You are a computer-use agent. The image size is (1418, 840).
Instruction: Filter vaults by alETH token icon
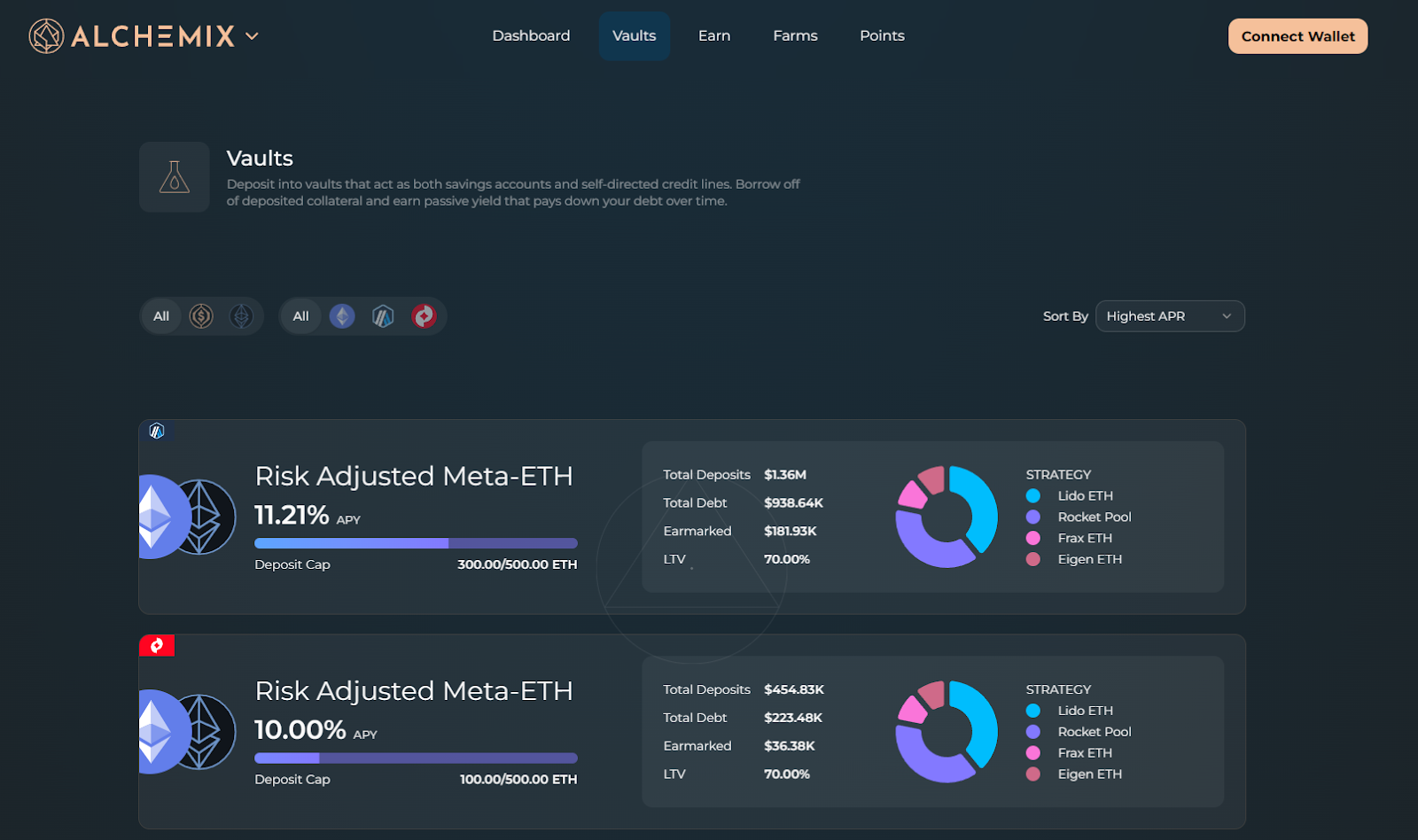(241, 316)
